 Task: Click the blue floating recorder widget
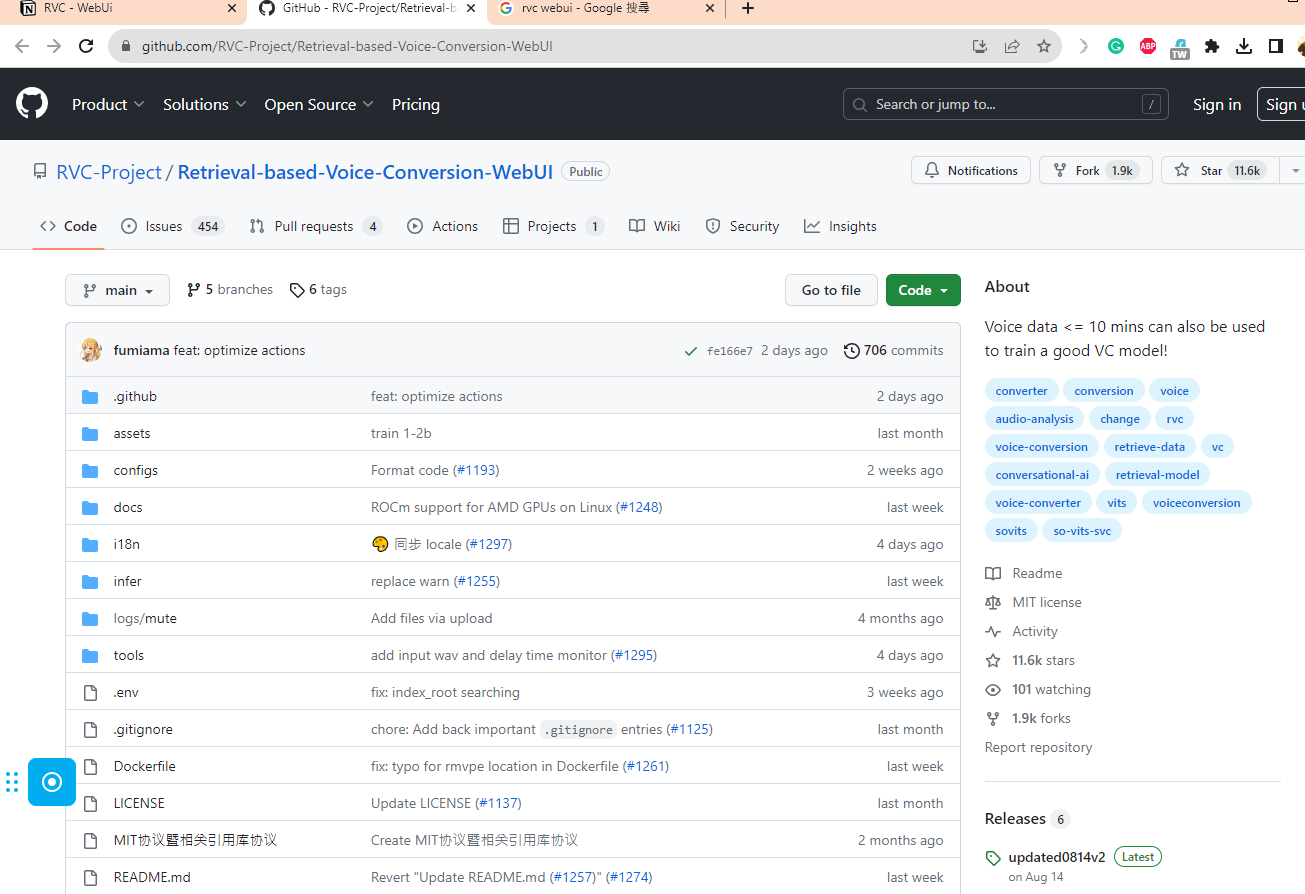pyautogui.click(x=52, y=782)
